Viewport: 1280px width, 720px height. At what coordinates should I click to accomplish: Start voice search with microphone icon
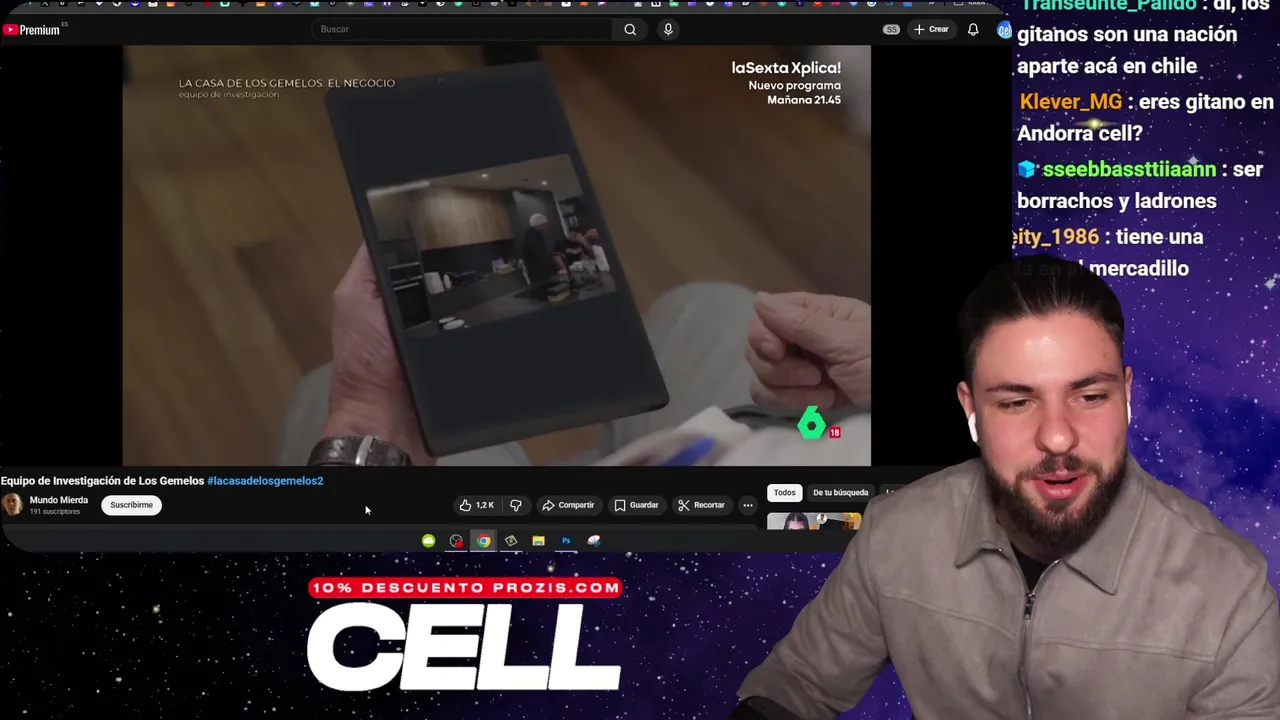point(668,29)
